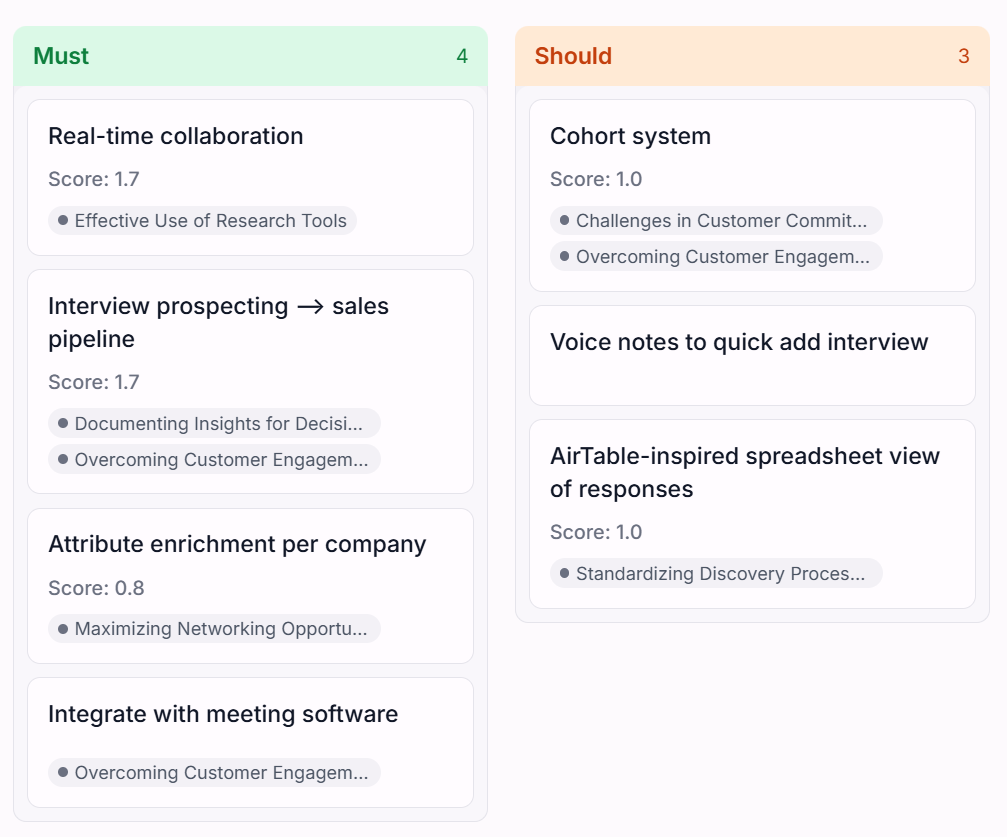Select the "Maximizing Networking Opportu..." tag

point(214,629)
